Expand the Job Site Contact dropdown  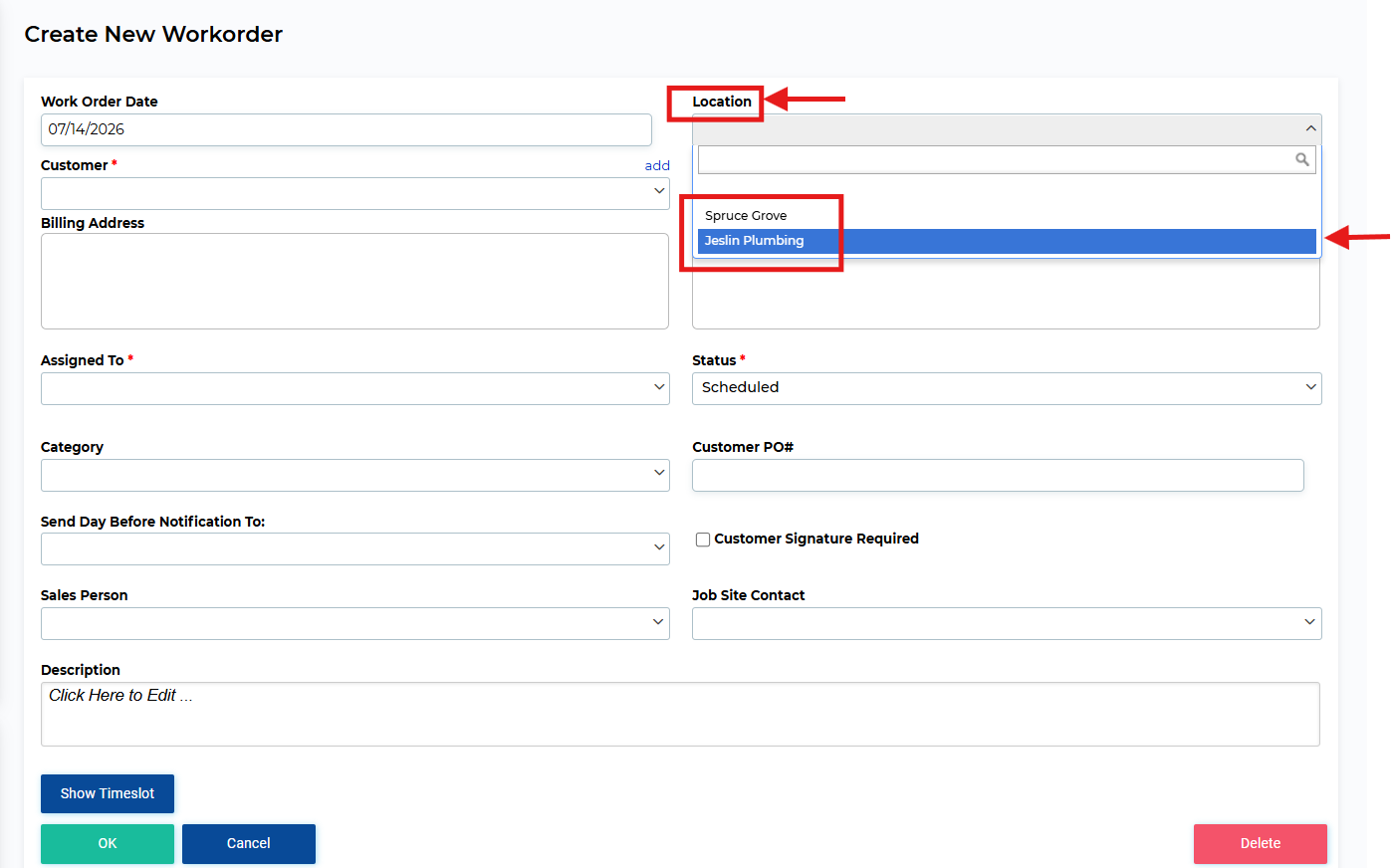(1007, 623)
